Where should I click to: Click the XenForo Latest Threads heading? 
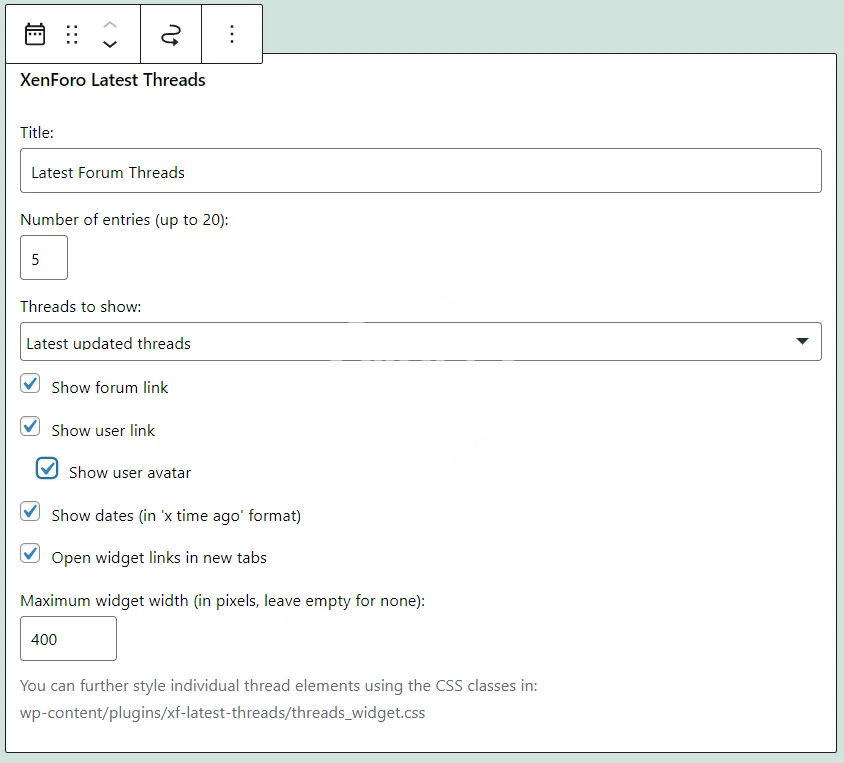point(113,81)
